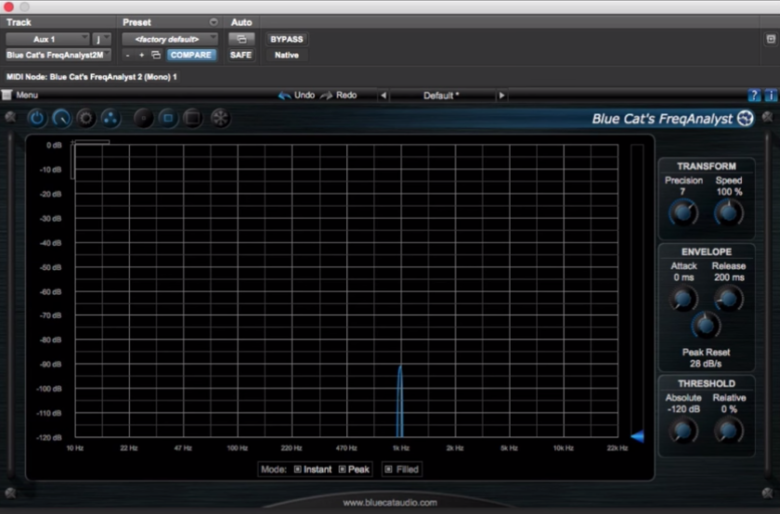Click the Speed knob

pos(729,213)
